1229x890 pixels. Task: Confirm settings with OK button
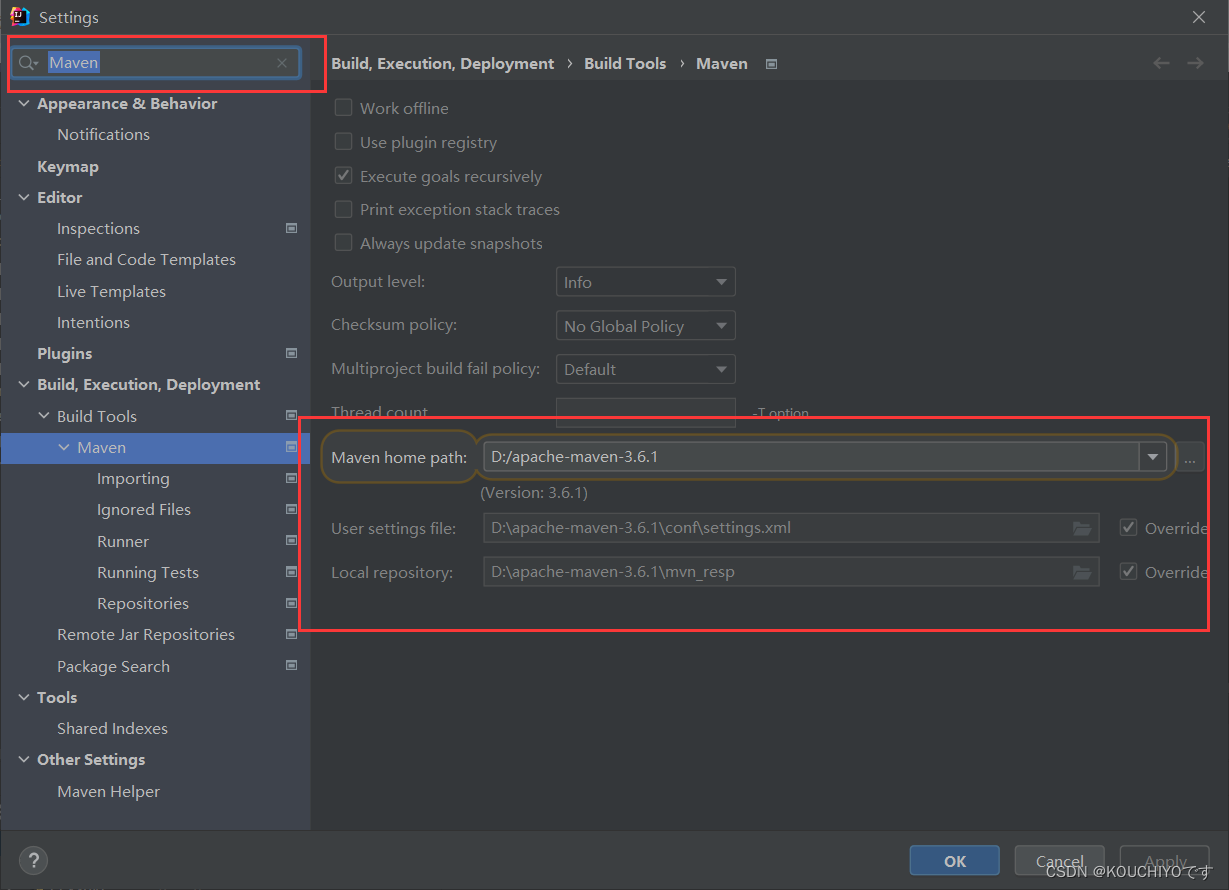954,861
